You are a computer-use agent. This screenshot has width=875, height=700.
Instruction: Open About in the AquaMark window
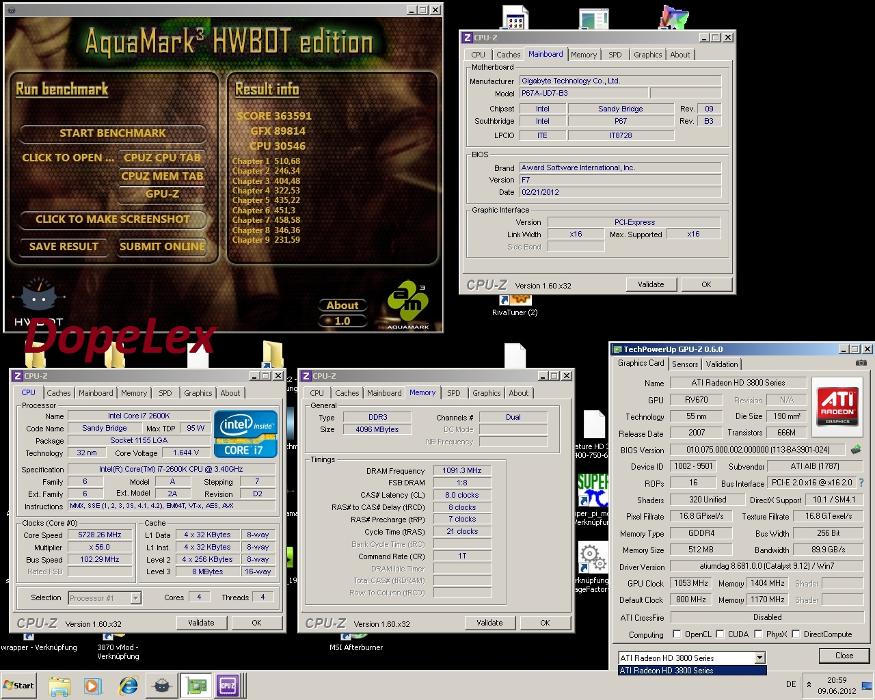pos(343,305)
